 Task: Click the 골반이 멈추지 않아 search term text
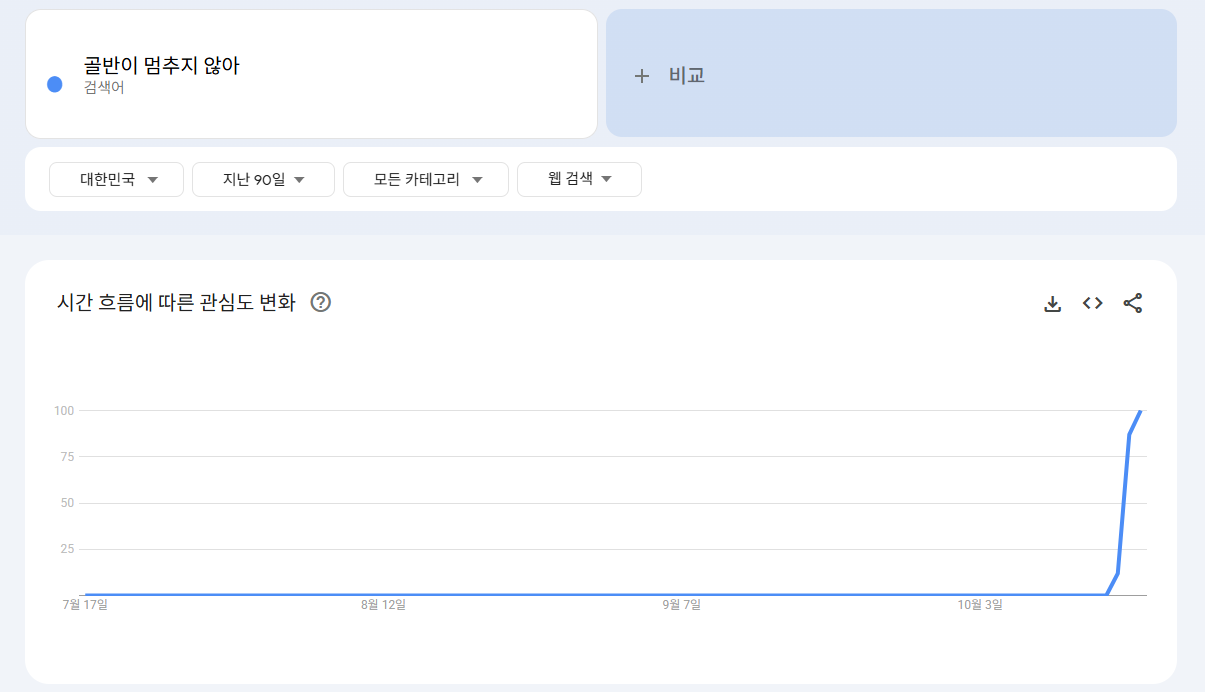(x=161, y=66)
